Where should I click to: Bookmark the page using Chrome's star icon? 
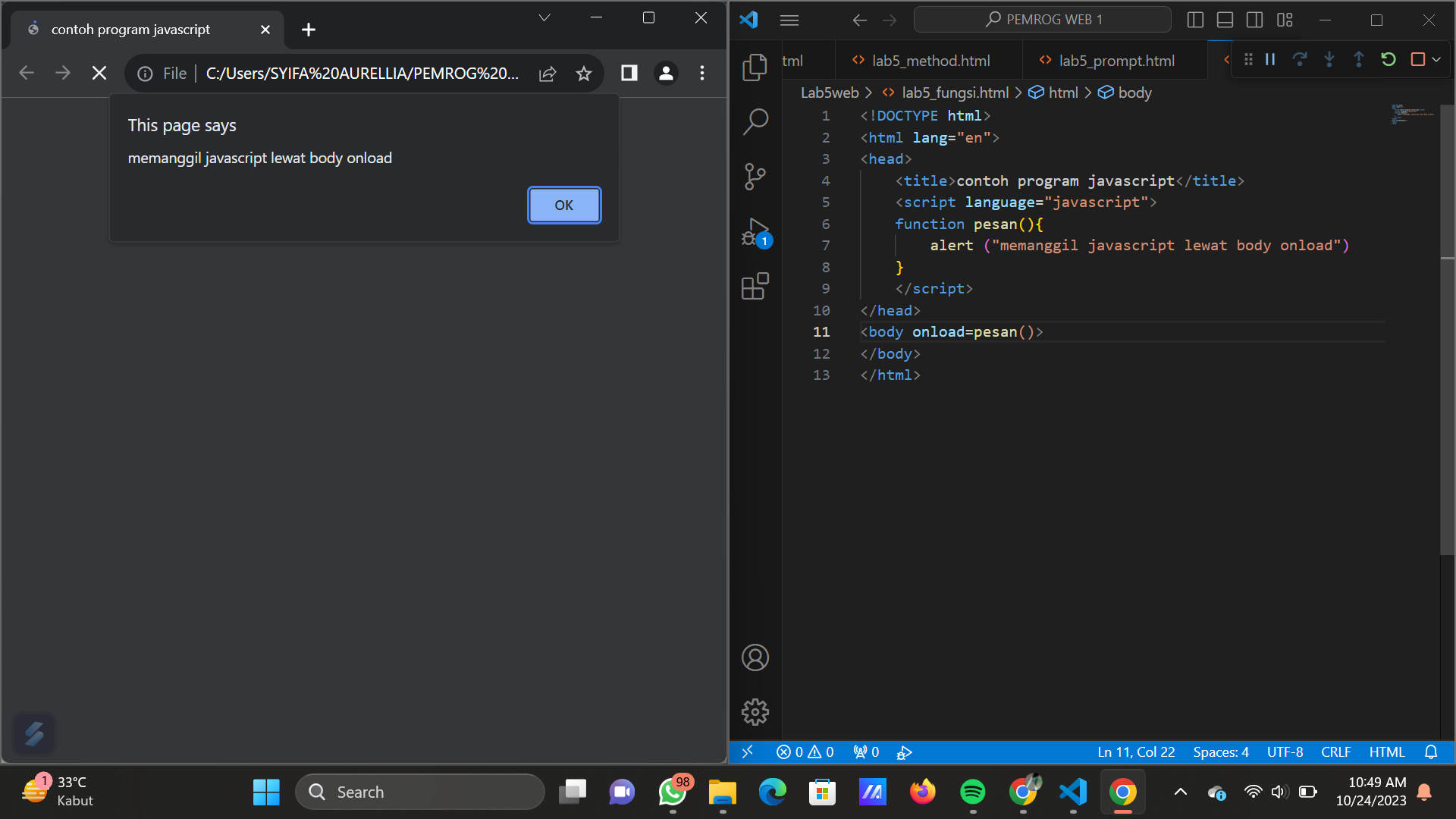click(584, 73)
